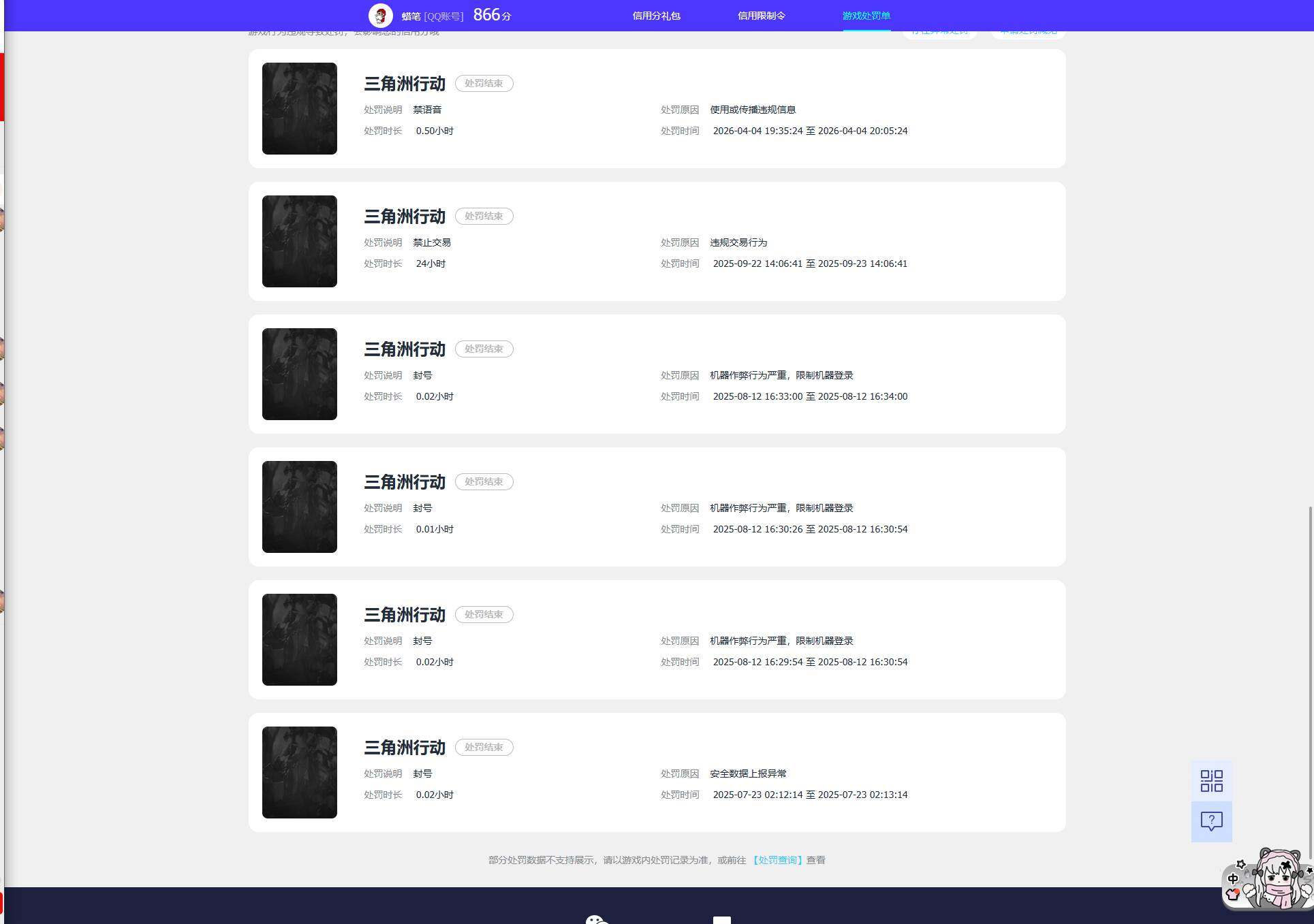Open the 信用分礼包 tab

(x=656, y=16)
